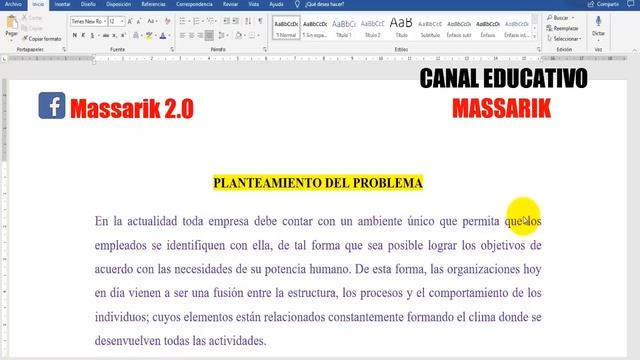Viewport: 640px width, 360px height.
Task: Apply strikethrough formatting
Action: point(106,36)
